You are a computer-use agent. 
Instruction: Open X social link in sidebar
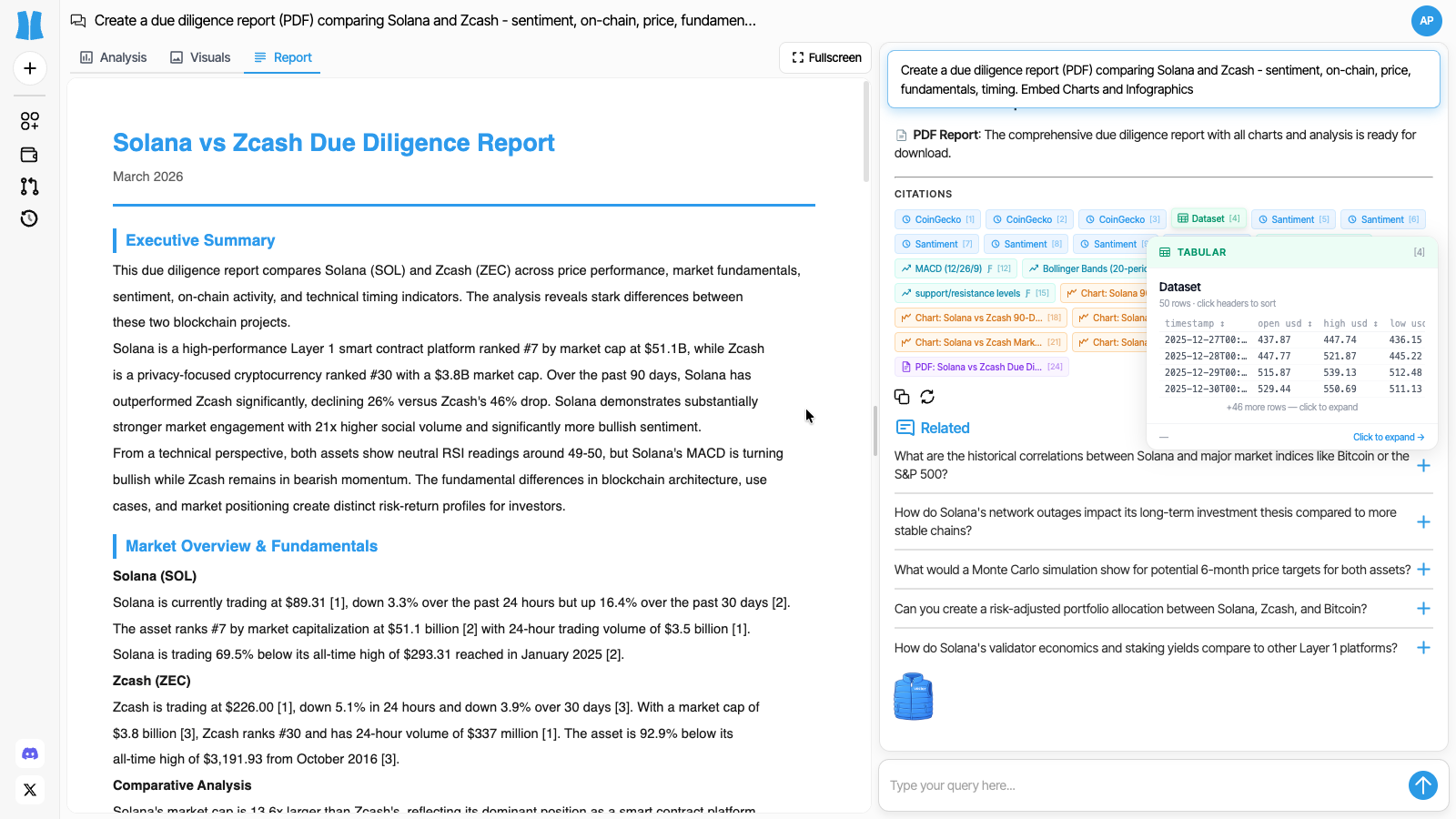coord(30,790)
